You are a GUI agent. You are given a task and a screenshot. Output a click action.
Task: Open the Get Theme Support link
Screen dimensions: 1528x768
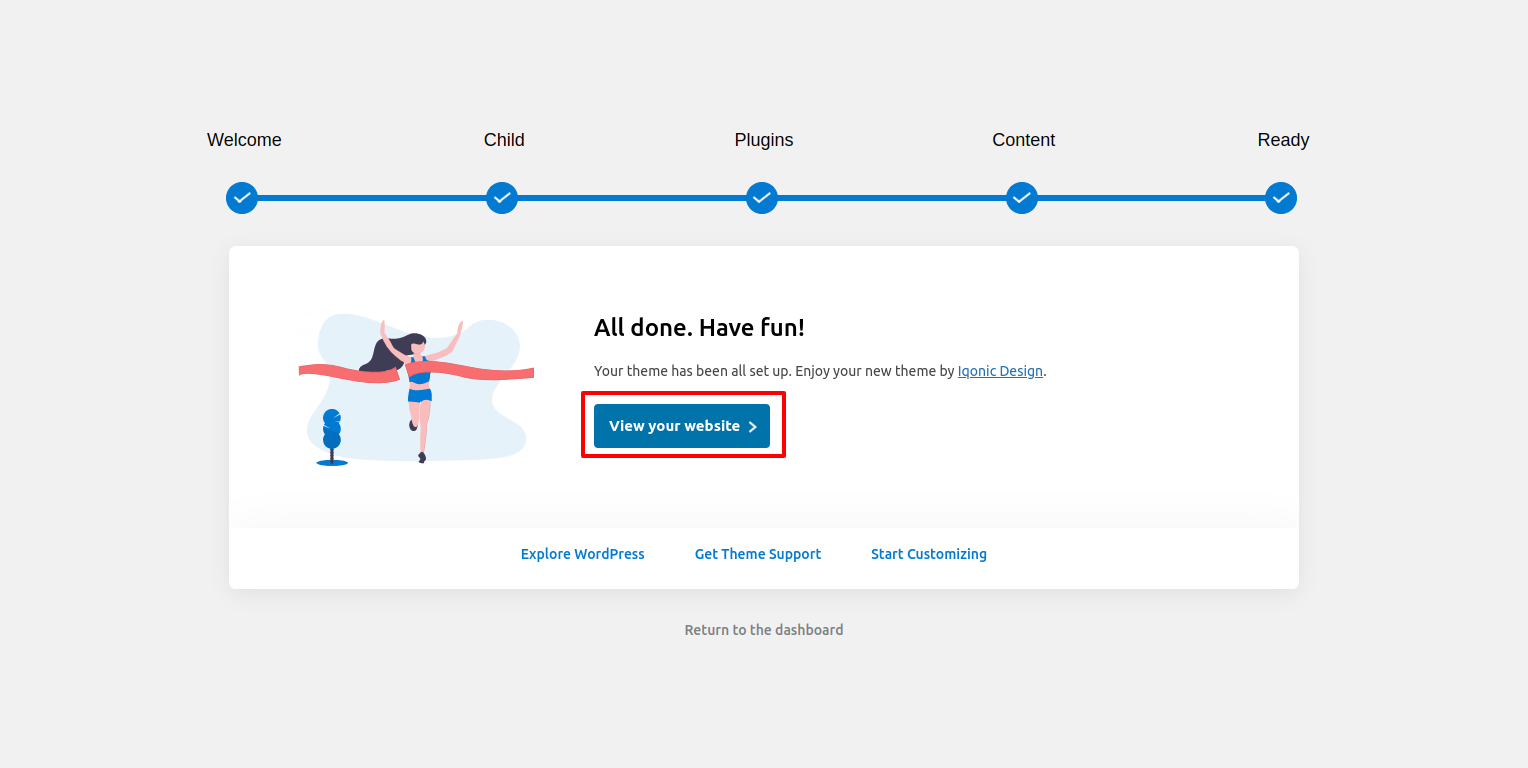(758, 554)
